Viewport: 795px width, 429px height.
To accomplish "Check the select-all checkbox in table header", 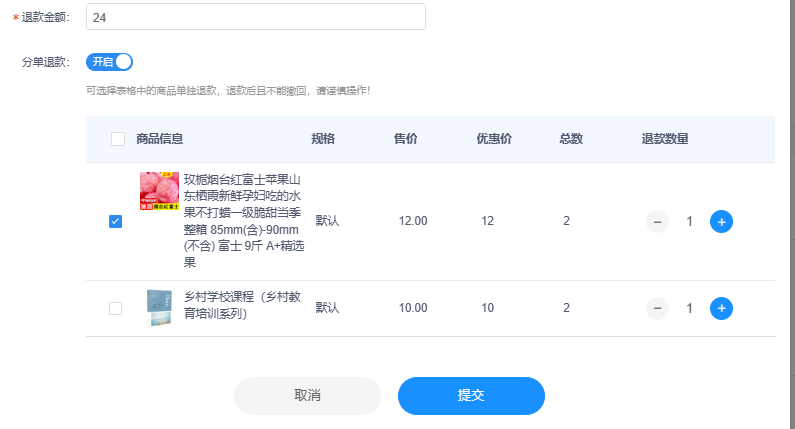I will click(117, 139).
